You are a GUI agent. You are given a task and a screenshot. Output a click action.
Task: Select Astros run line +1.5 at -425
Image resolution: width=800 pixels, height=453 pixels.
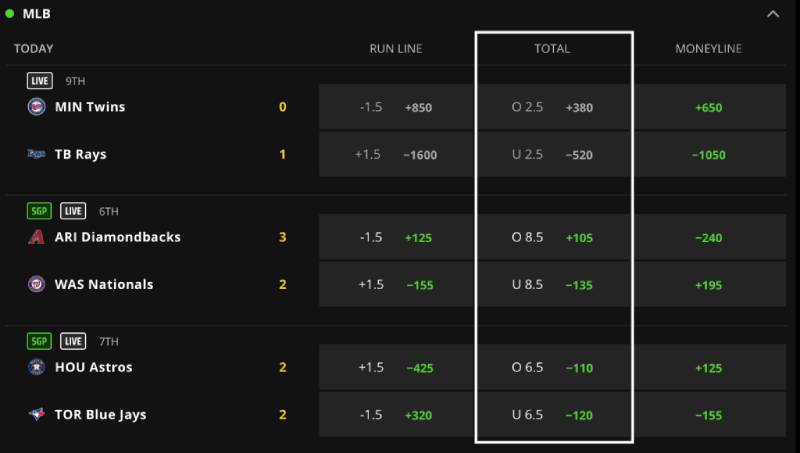click(x=396, y=368)
